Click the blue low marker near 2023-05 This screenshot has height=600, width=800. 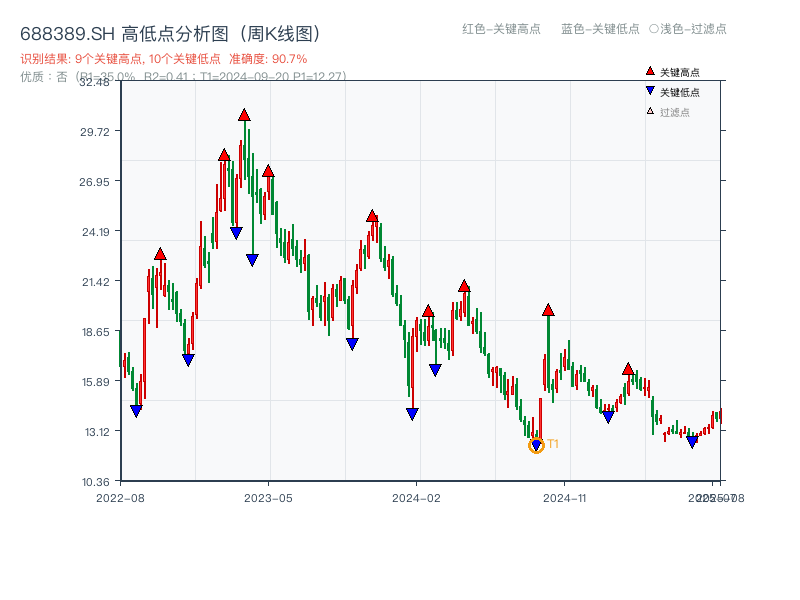coord(250,259)
